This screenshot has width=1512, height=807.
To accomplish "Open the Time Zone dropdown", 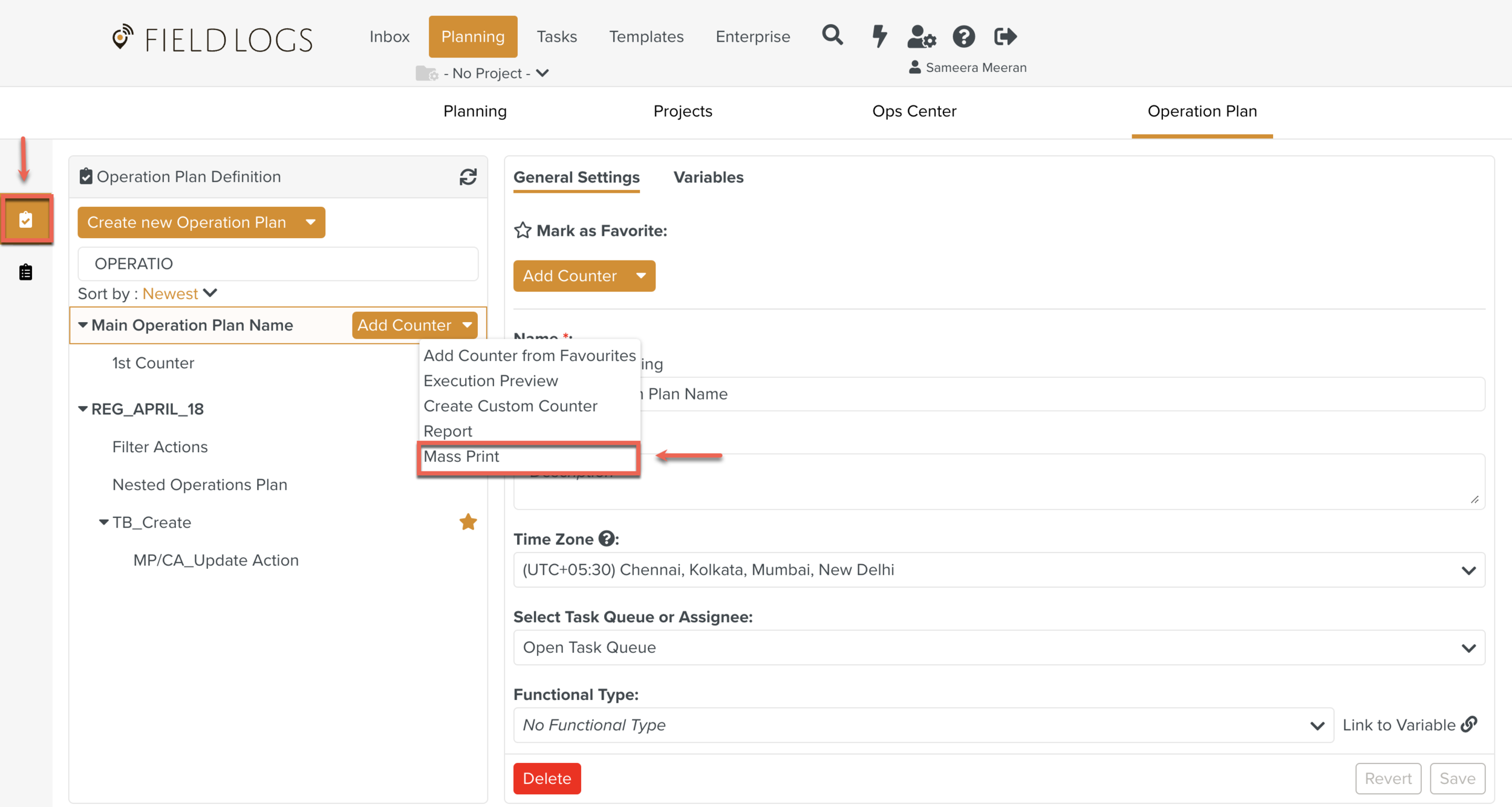I will coord(999,569).
